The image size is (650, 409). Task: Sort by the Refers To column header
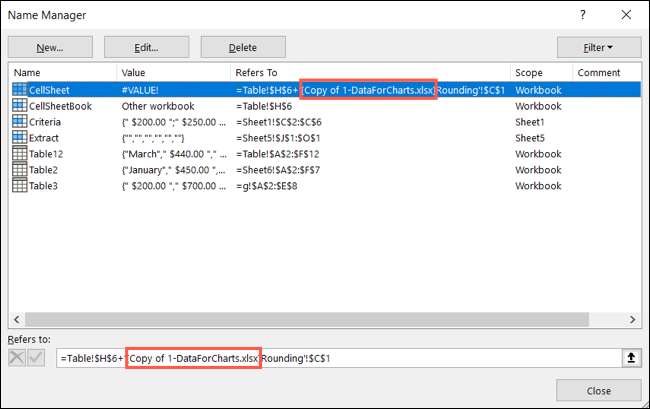[x=256, y=73]
